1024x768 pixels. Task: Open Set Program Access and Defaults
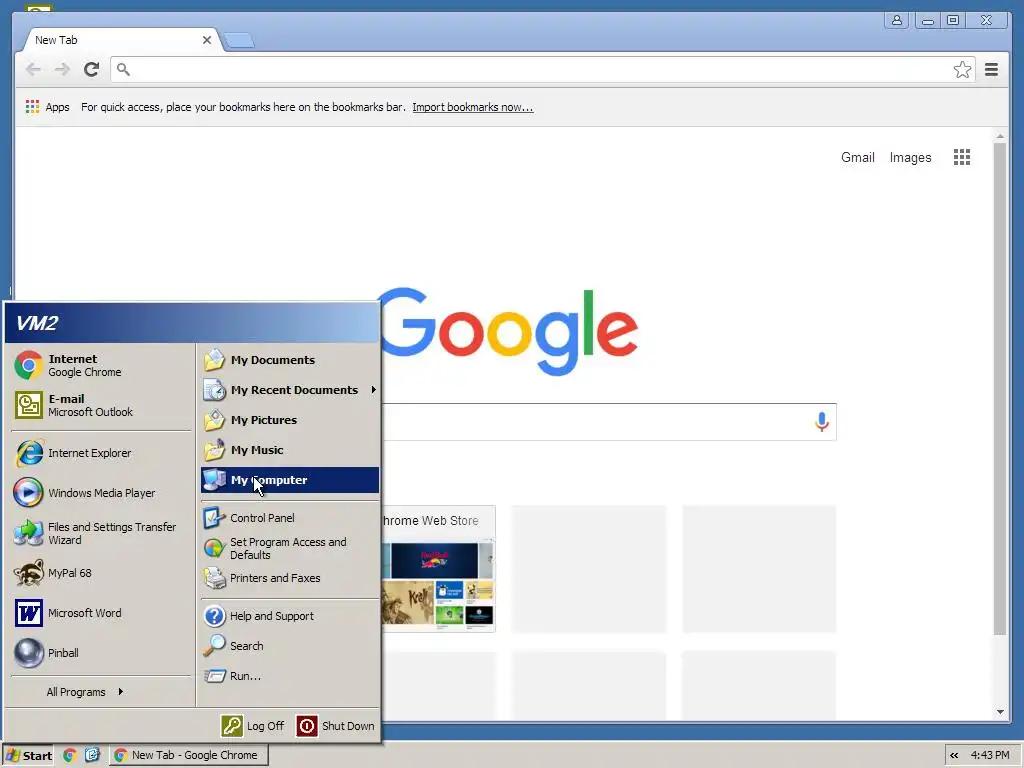tap(289, 548)
